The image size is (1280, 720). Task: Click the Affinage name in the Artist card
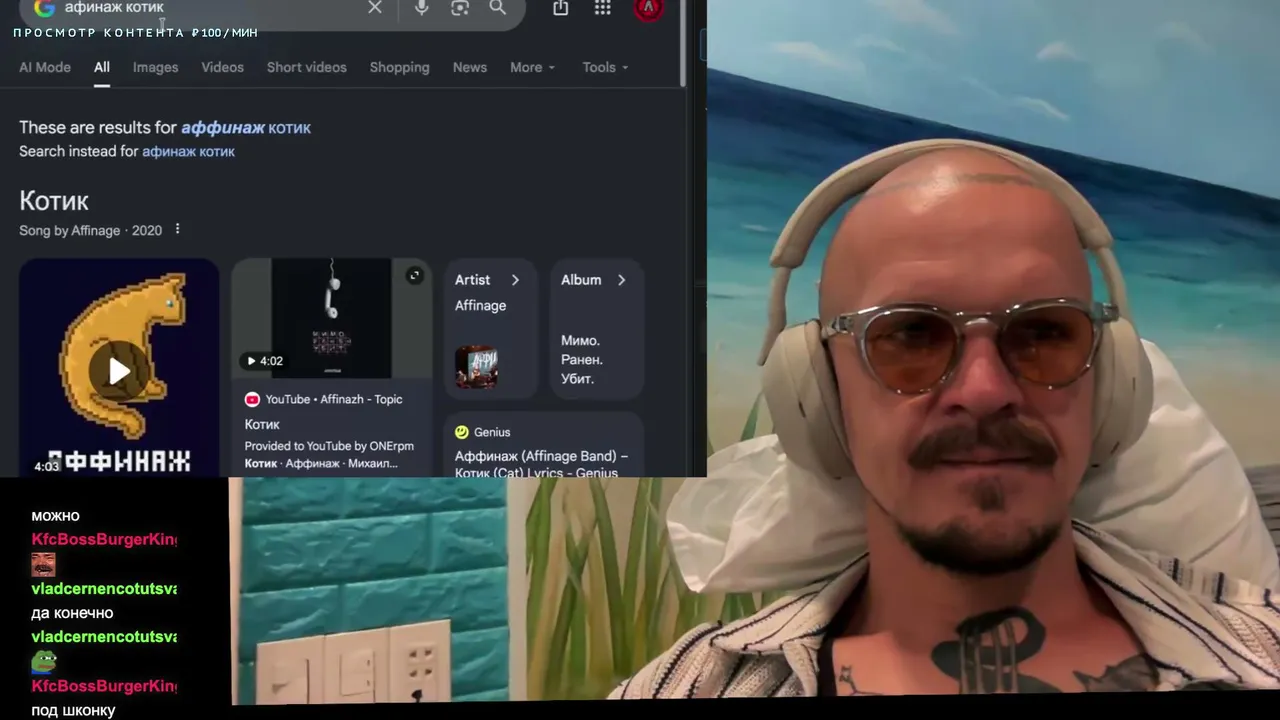point(480,305)
